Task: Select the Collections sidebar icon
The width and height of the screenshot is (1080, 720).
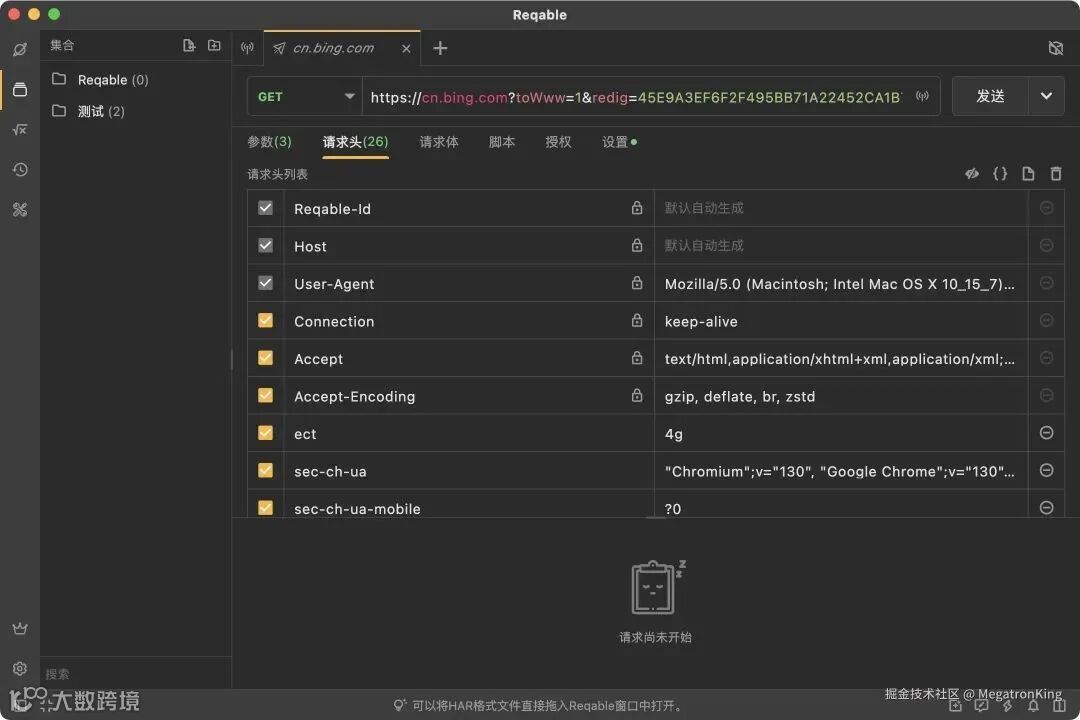Action: point(20,89)
